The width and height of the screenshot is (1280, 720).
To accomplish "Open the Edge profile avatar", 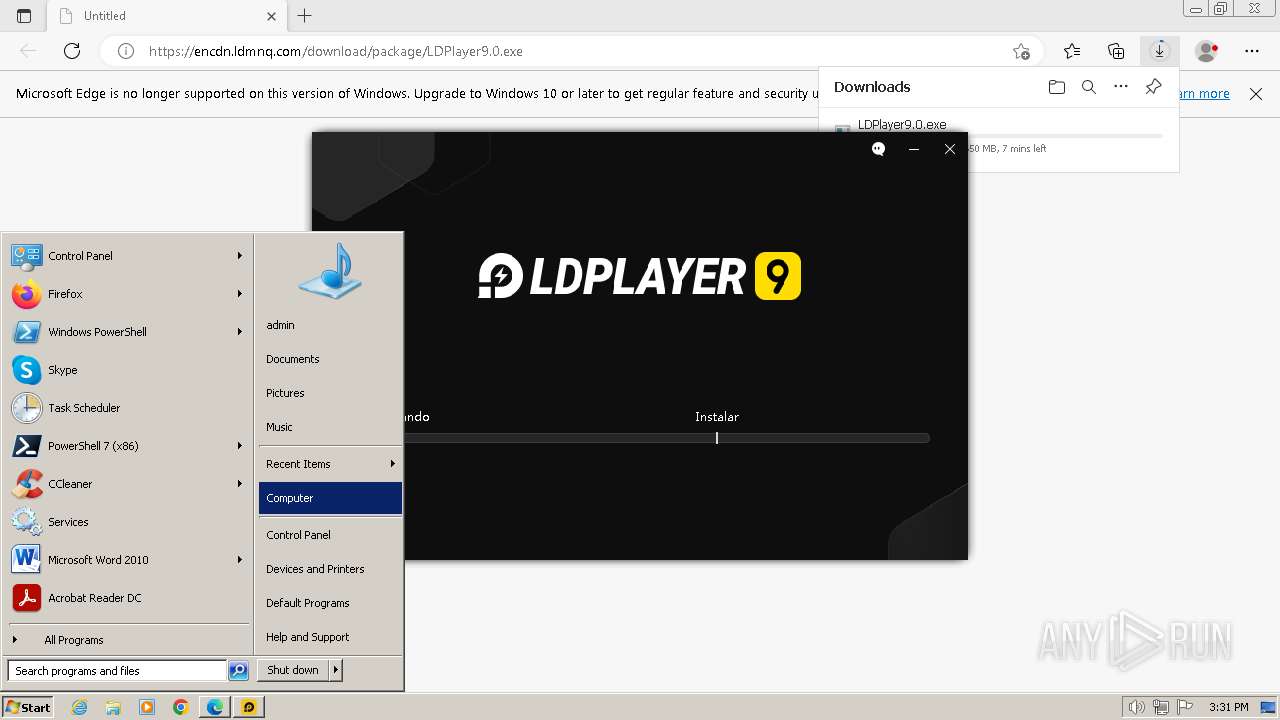I will point(1207,51).
